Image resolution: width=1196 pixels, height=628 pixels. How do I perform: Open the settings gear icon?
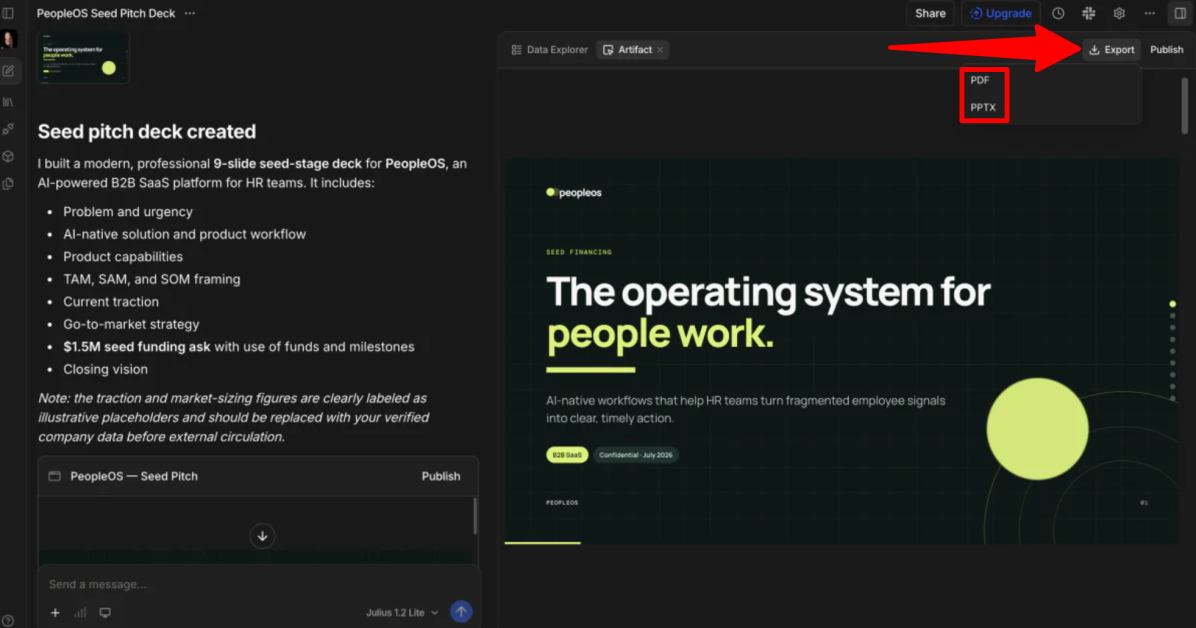pyautogui.click(x=1119, y=13)
